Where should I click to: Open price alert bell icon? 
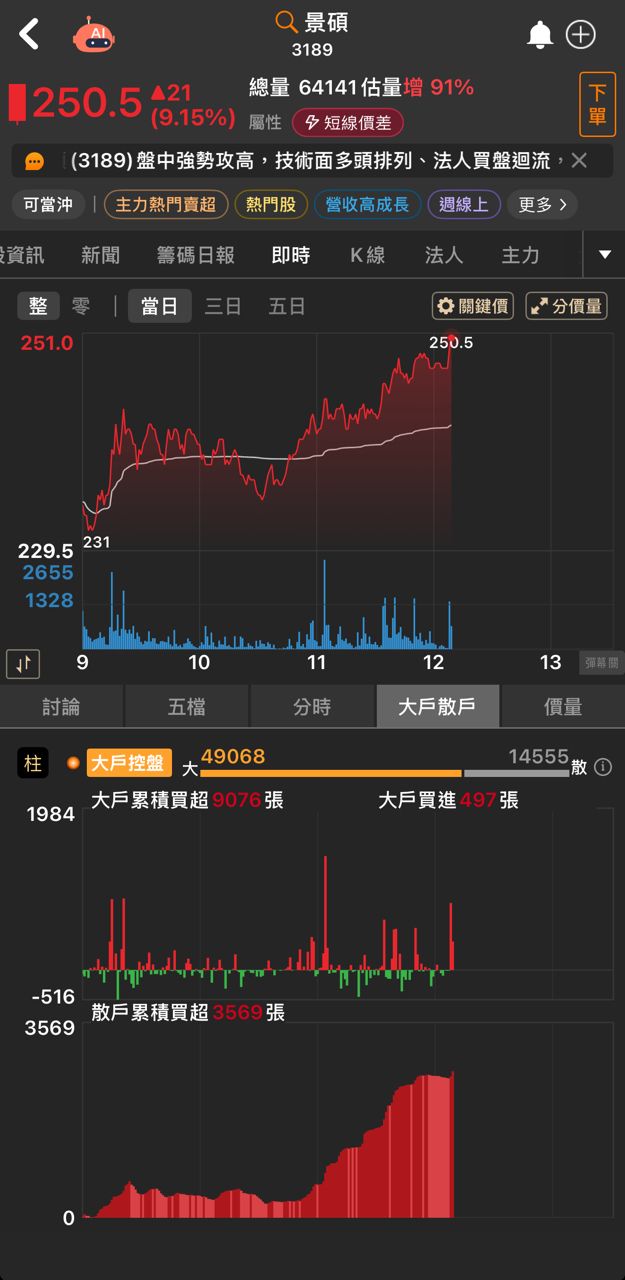540,35
